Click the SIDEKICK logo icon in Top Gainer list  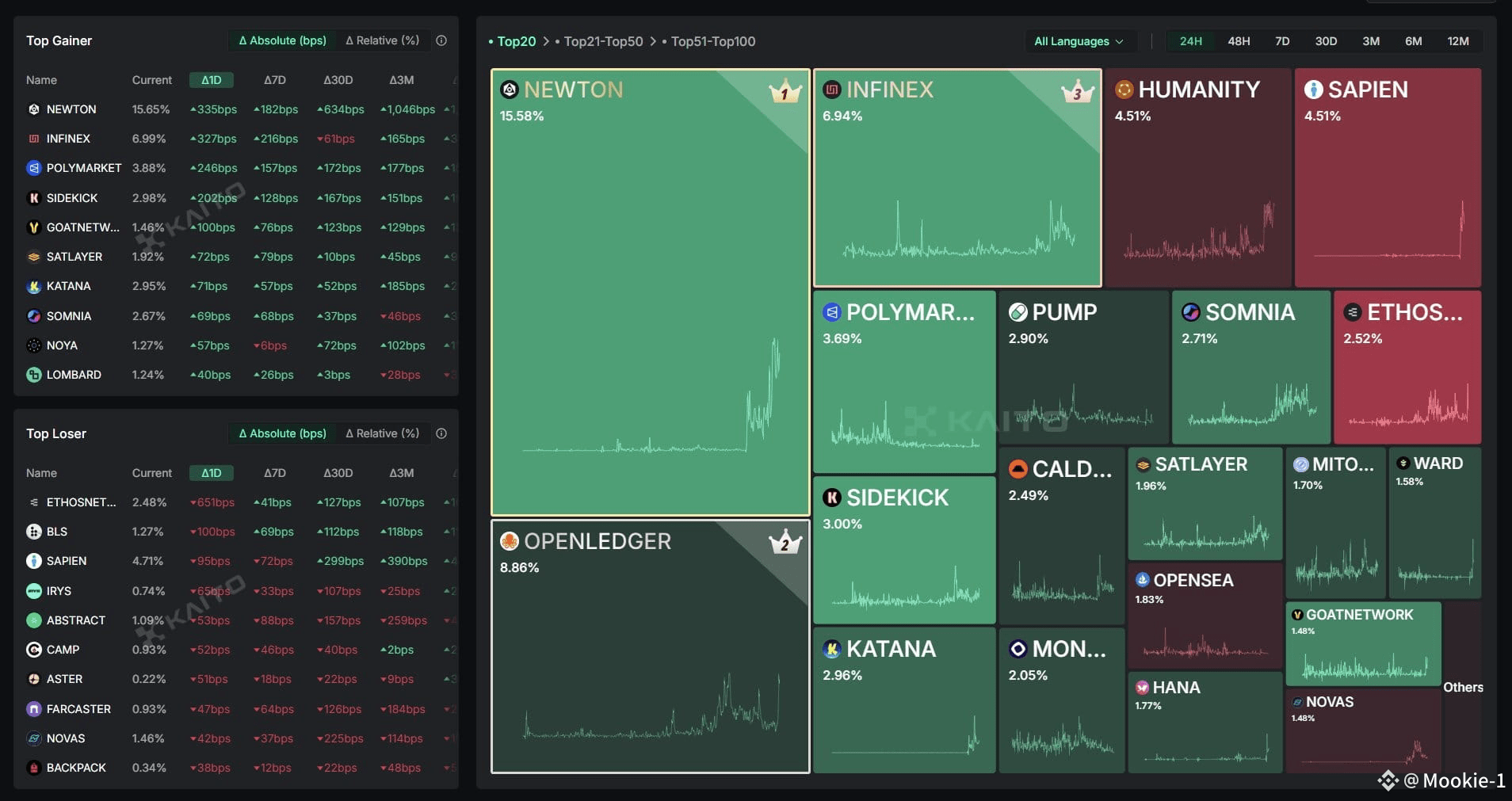pyautogui.click(x=33, y=198)
